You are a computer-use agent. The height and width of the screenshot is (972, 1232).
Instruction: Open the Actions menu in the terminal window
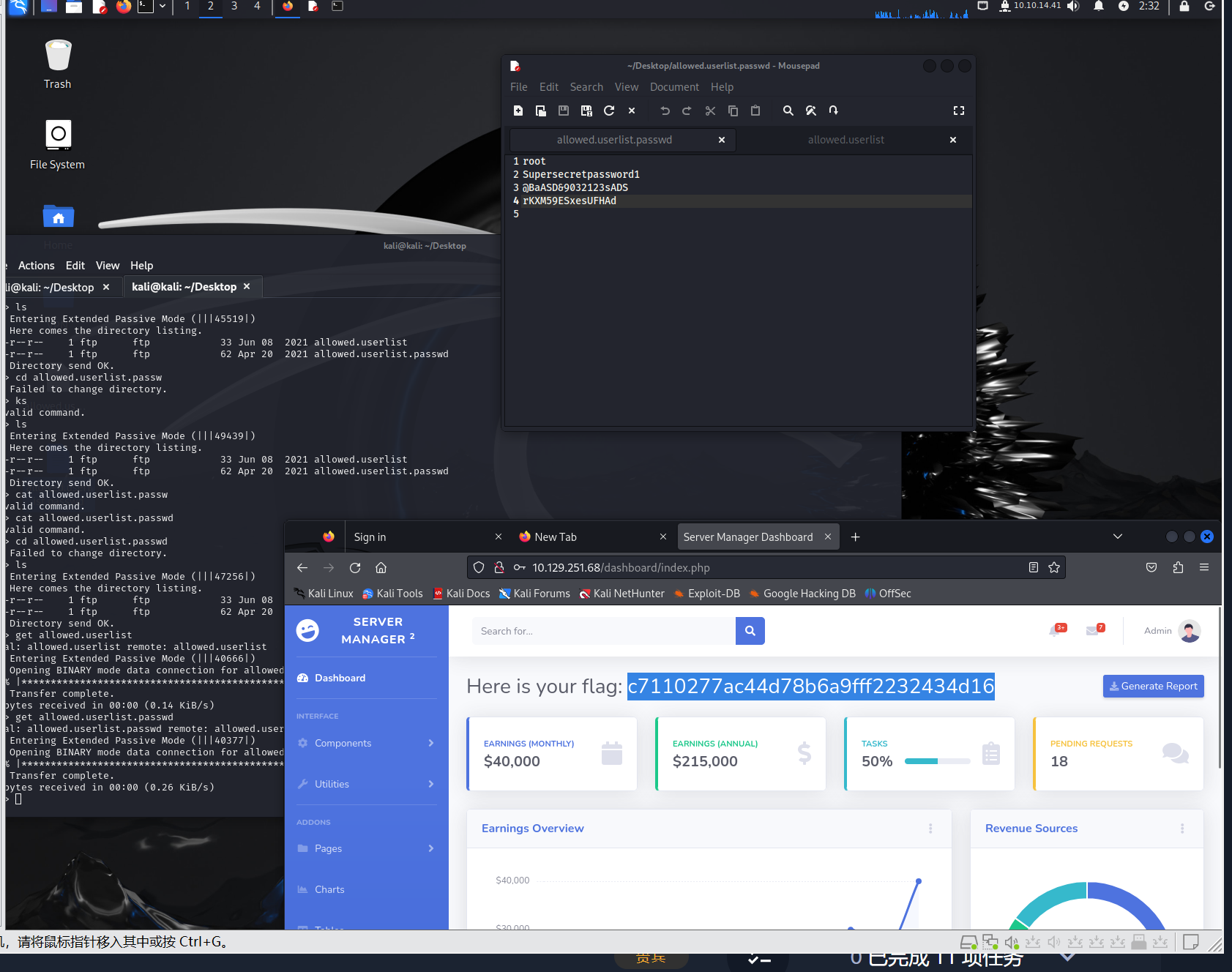[x=36, y=266]
